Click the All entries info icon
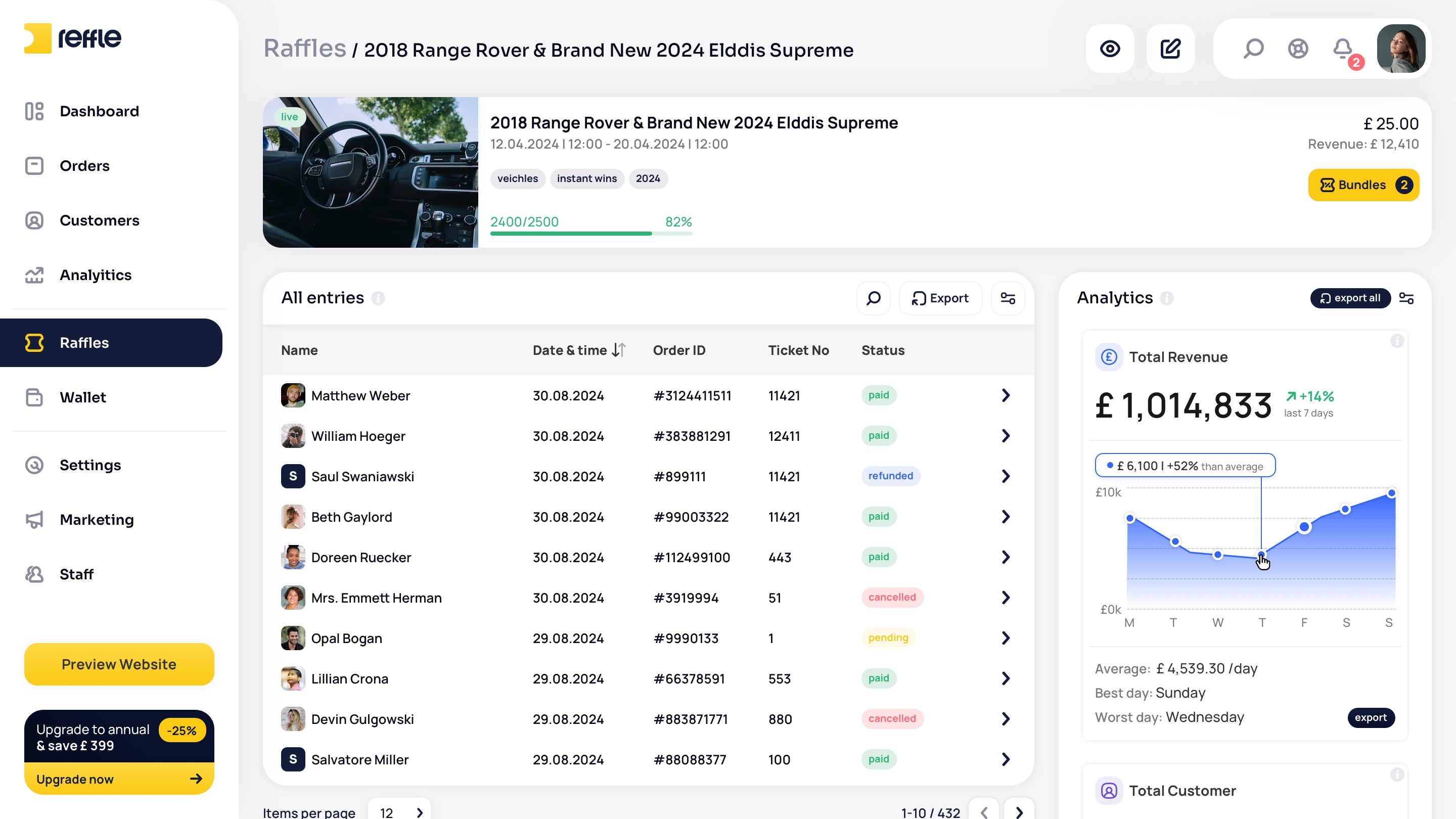This screenshot has width=1456, height=819. (x=378, y=298)
